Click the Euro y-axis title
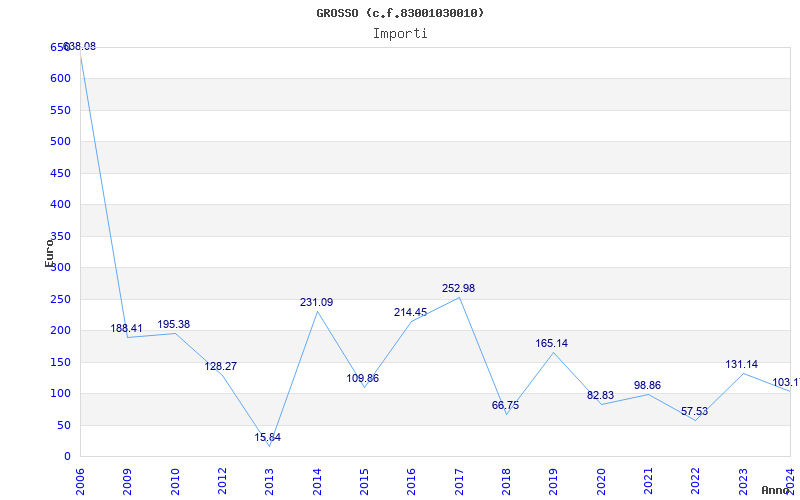 pyautogui.click(x=49, y=253)
